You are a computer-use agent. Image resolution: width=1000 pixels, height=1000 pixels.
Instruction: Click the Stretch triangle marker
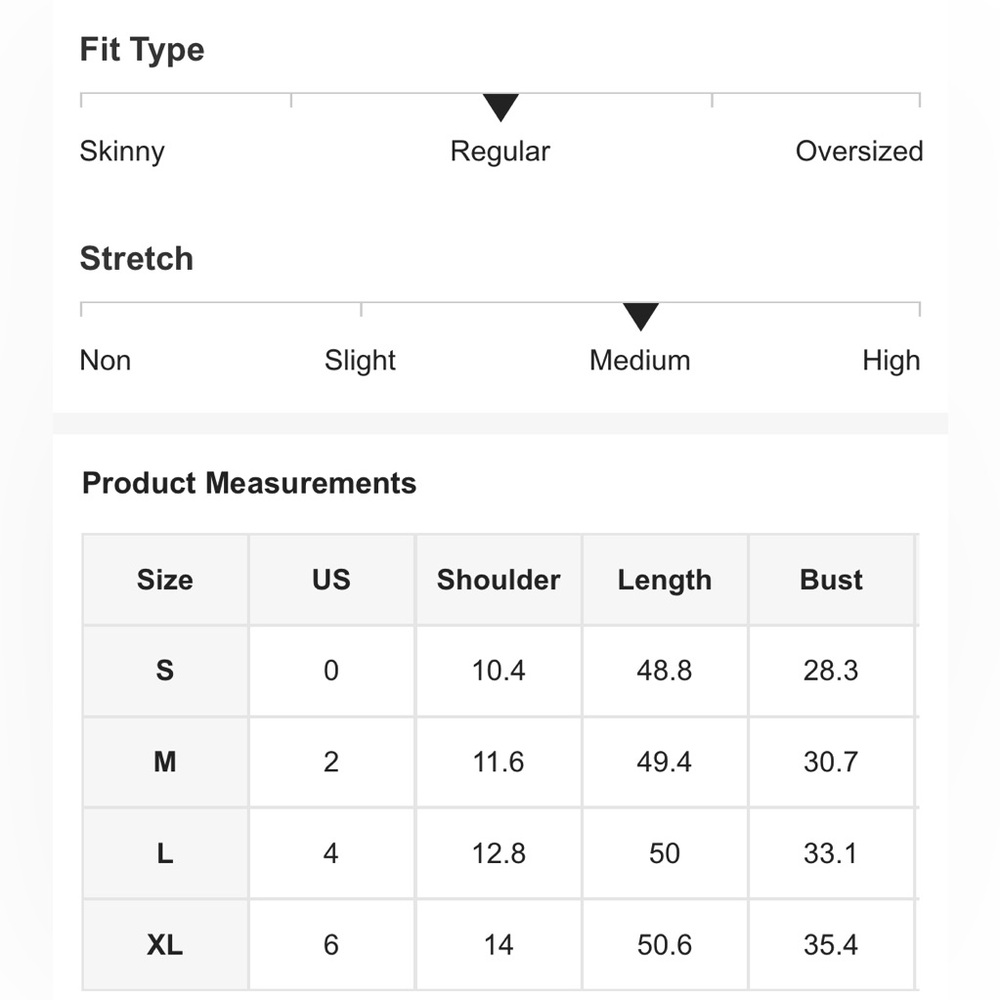coord(640,316)
